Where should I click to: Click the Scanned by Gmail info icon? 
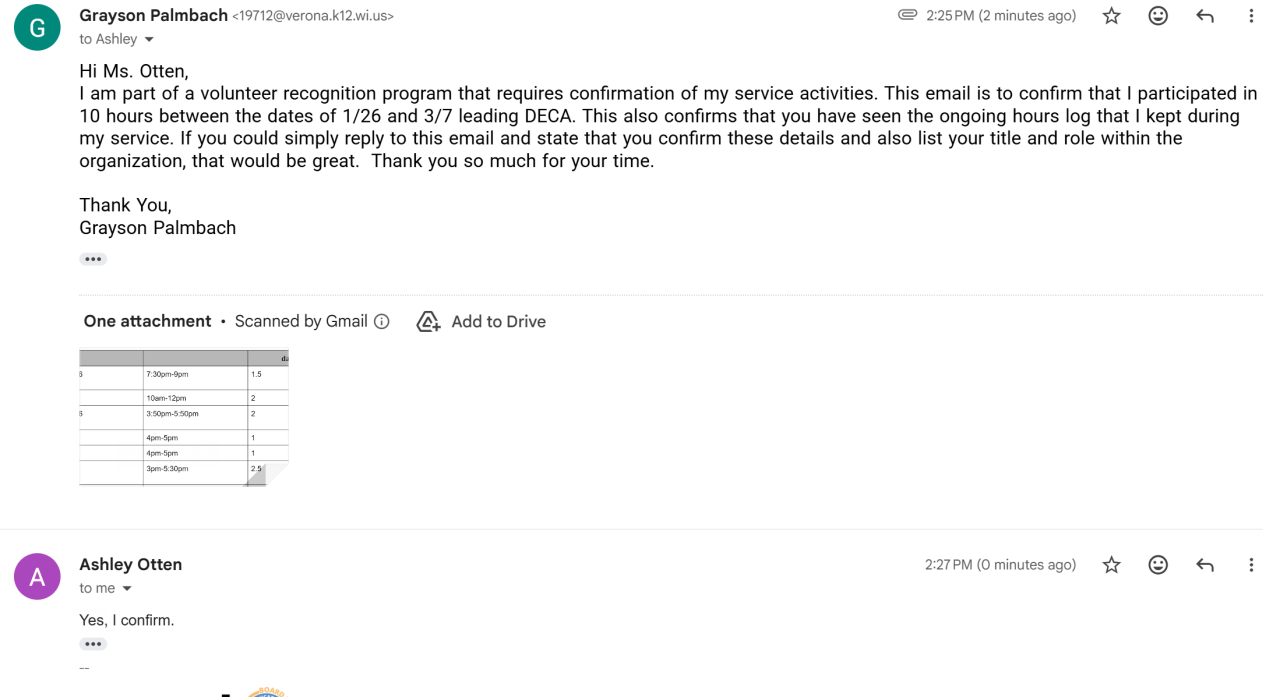(x=381, y=322)
